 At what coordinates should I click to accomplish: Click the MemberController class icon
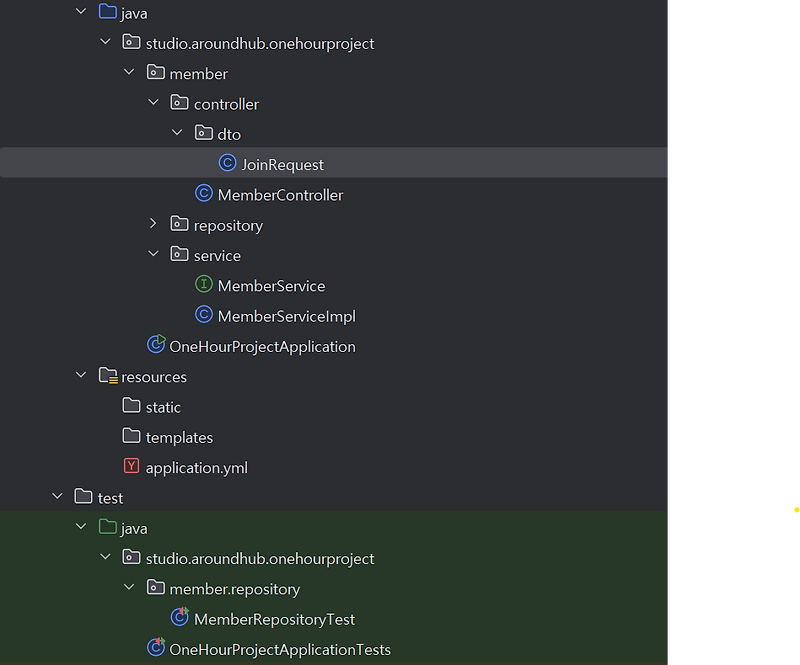[x=204, y=193]
